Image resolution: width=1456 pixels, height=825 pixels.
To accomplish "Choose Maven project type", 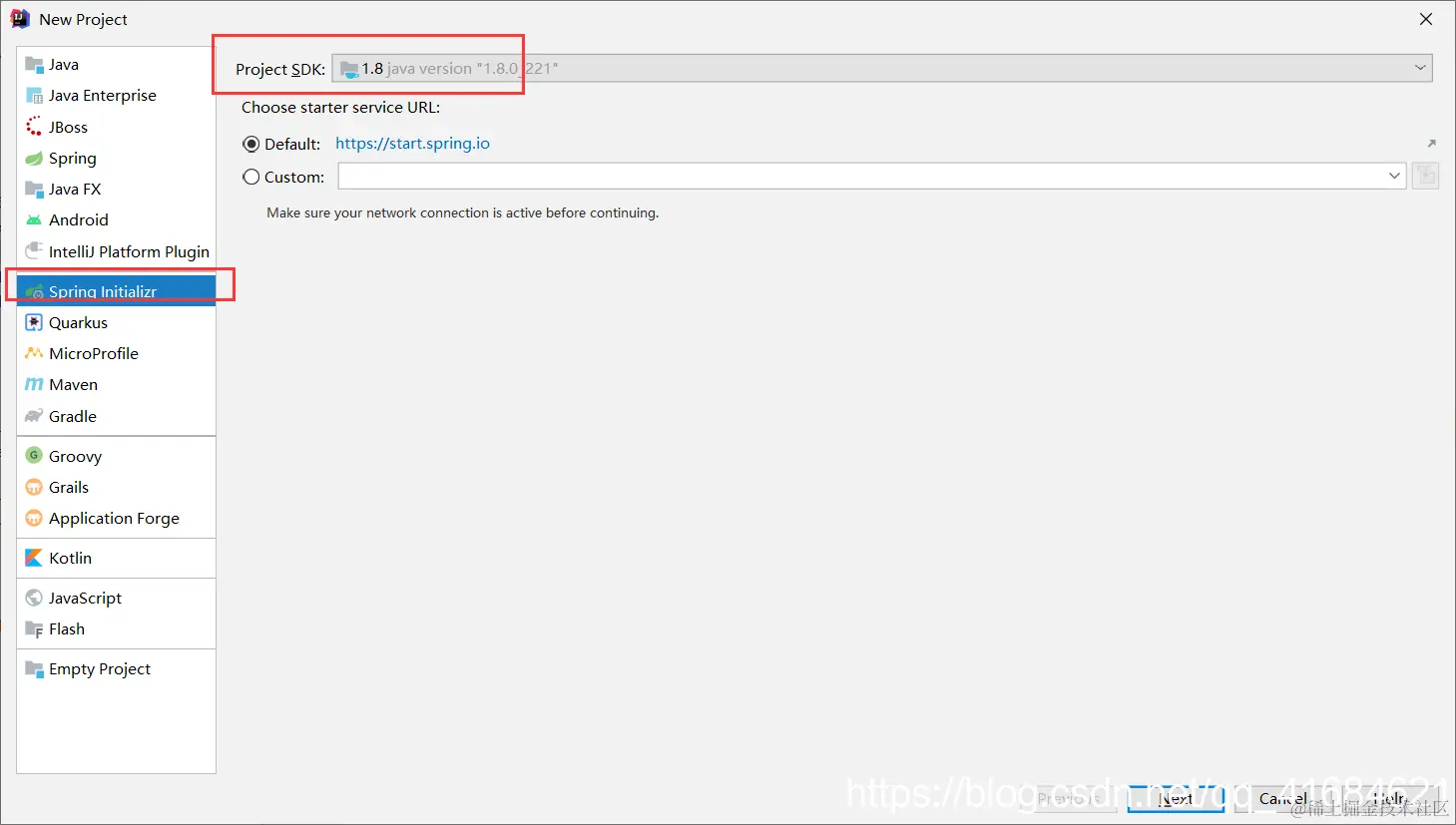I will [x=116, y=385].
